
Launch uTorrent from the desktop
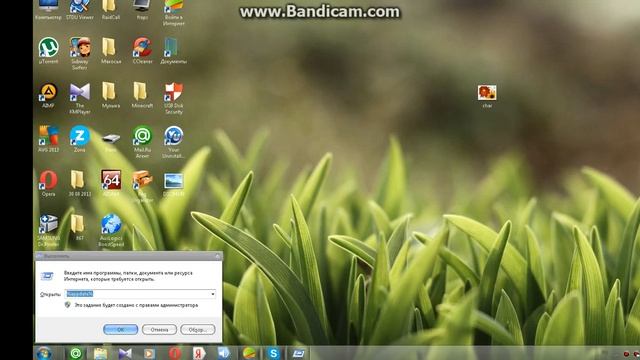(48, 50)
